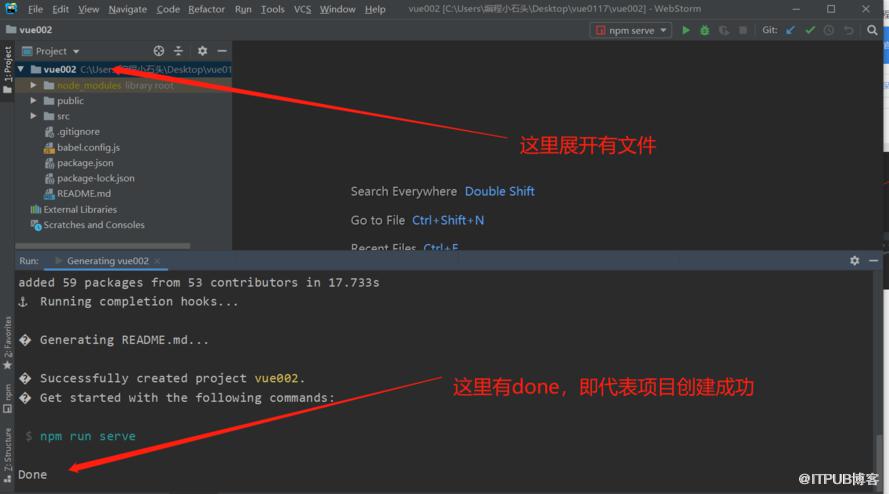Open the VCS menu
889x494 pixels.
pyautogui.click(x=302, y=9)
